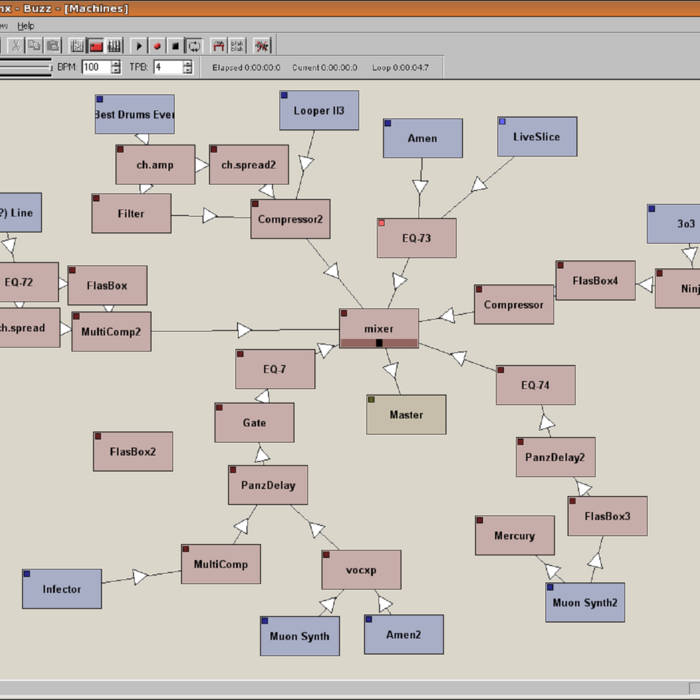Image resolution: width=700 pixels, height=700 pixels.
Task: Click the connection arrow between Infector and MultiComp
Action: pos(140,577)
